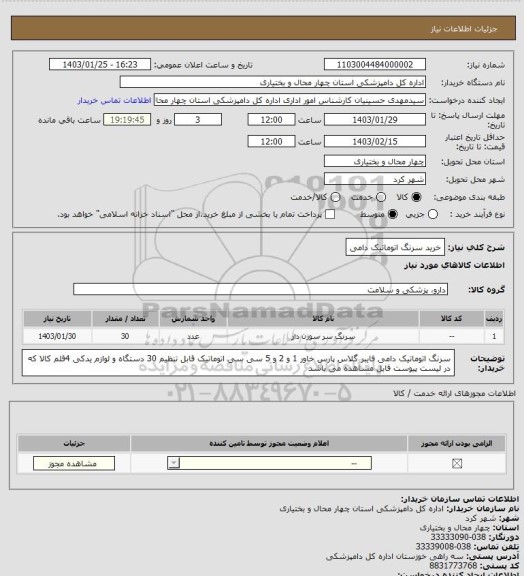Select the کالا/خدمت radio button

(x=335, y=197)
